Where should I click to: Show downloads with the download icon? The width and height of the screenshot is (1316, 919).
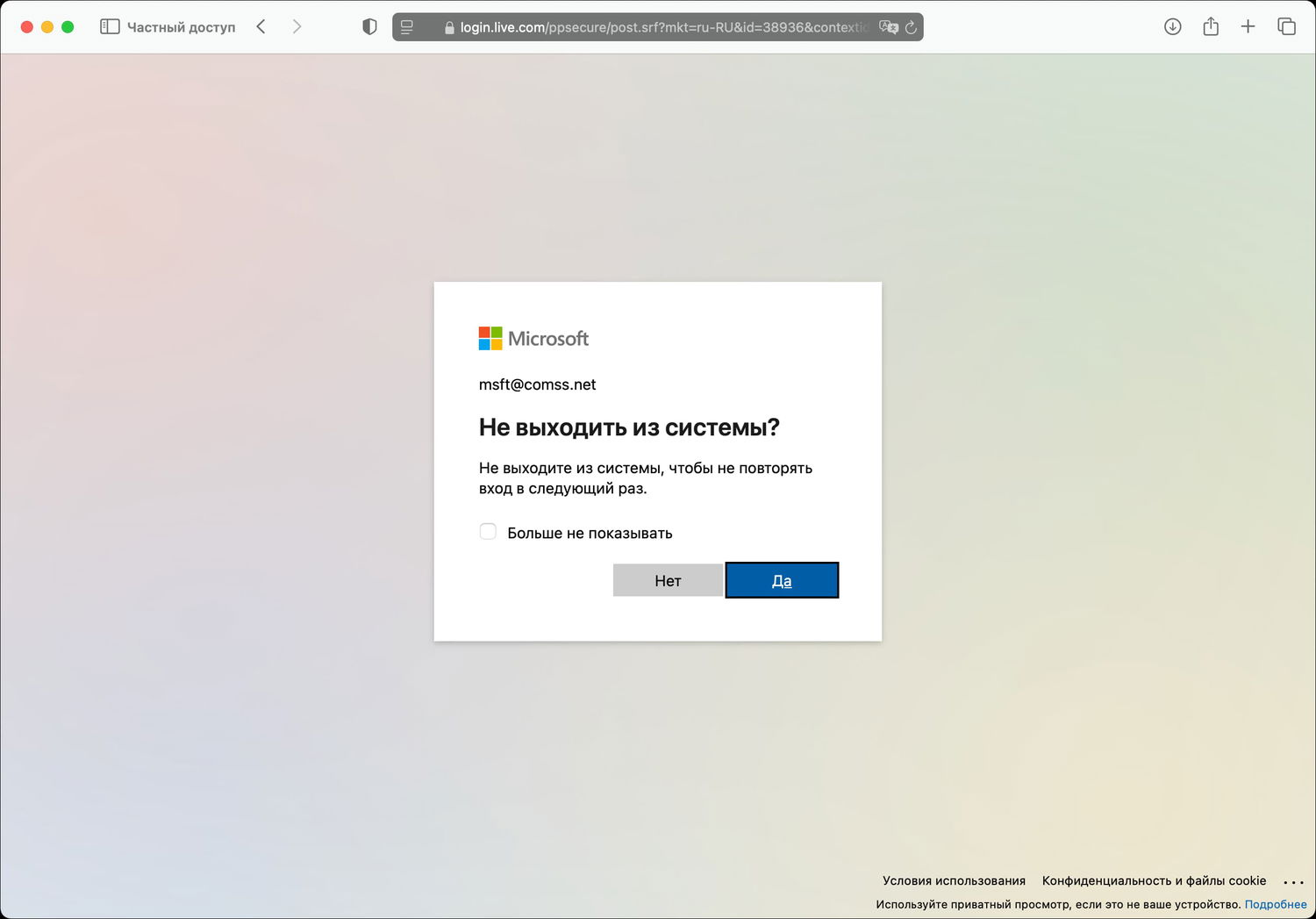click(1172, 27)
